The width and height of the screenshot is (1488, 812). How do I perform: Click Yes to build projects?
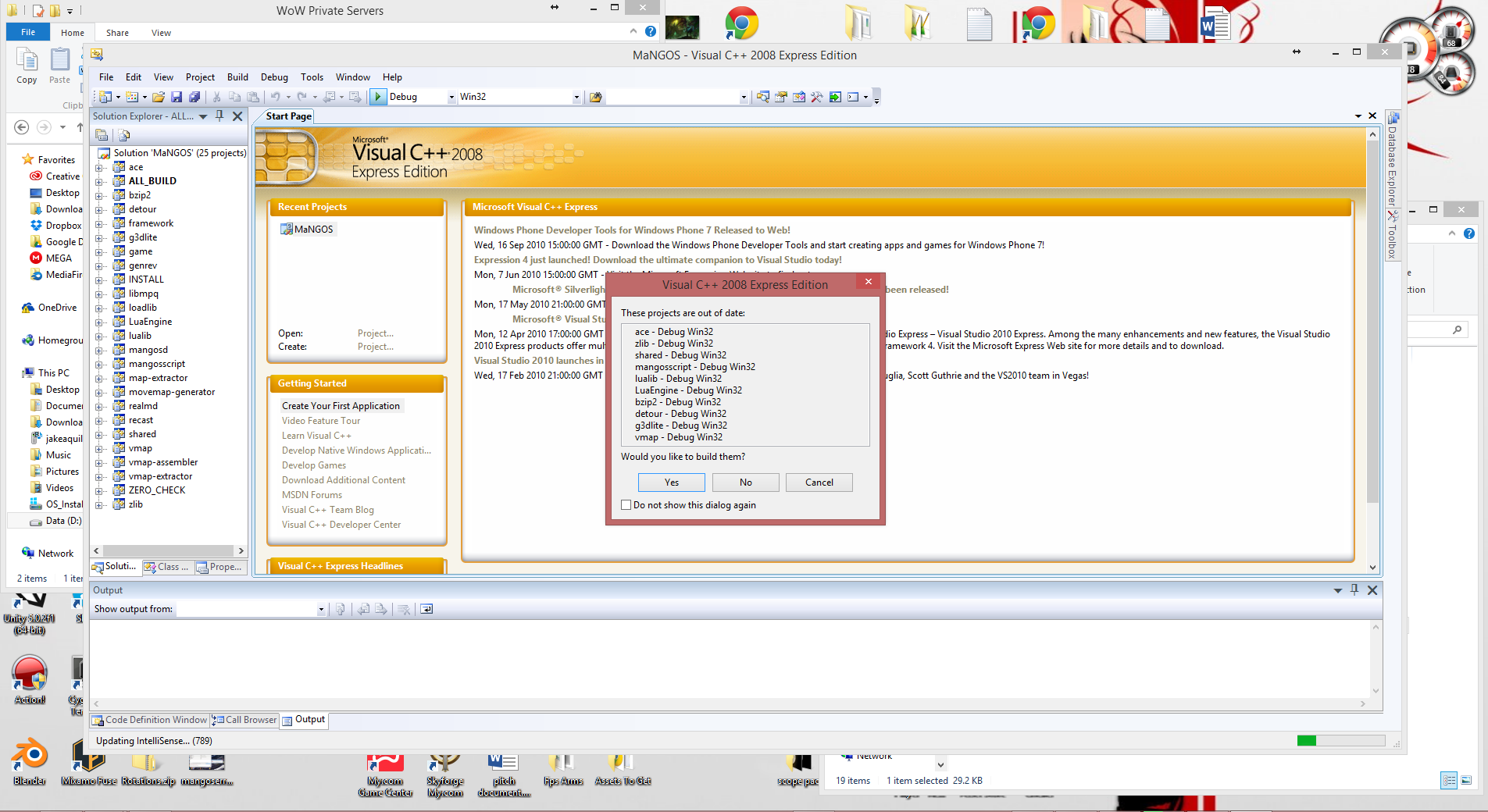pyautogui.click(x=671, y=483)
